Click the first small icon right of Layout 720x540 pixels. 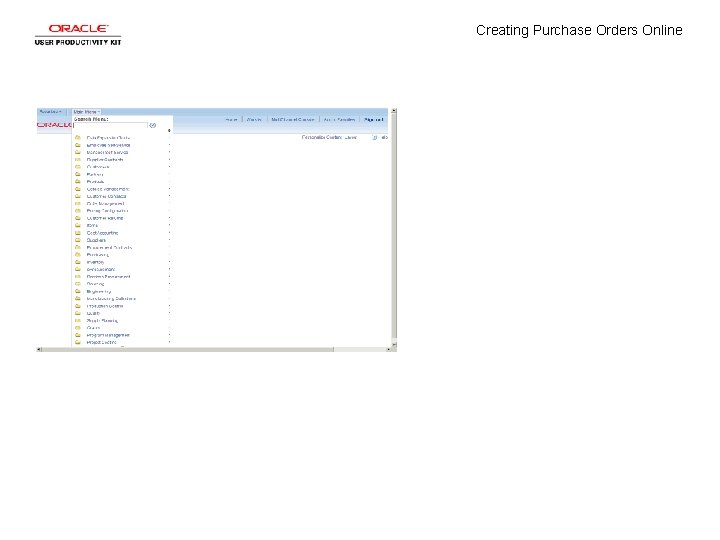(374, 137)
